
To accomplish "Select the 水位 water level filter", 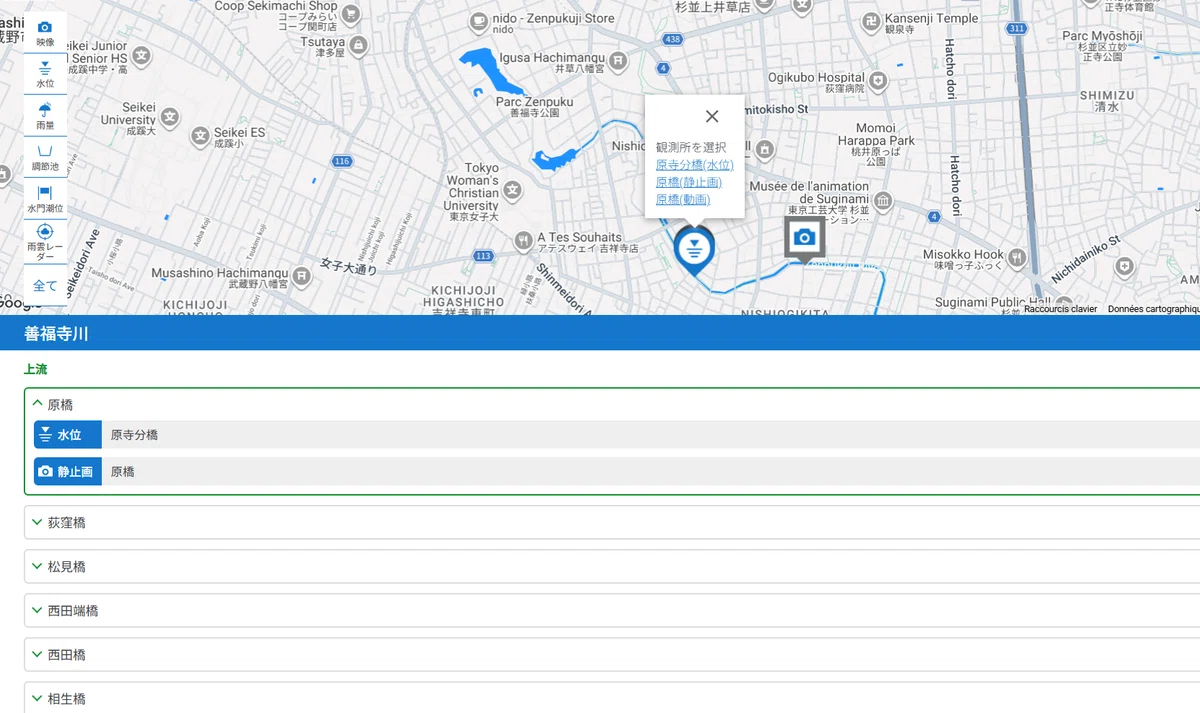I will 45,74.
